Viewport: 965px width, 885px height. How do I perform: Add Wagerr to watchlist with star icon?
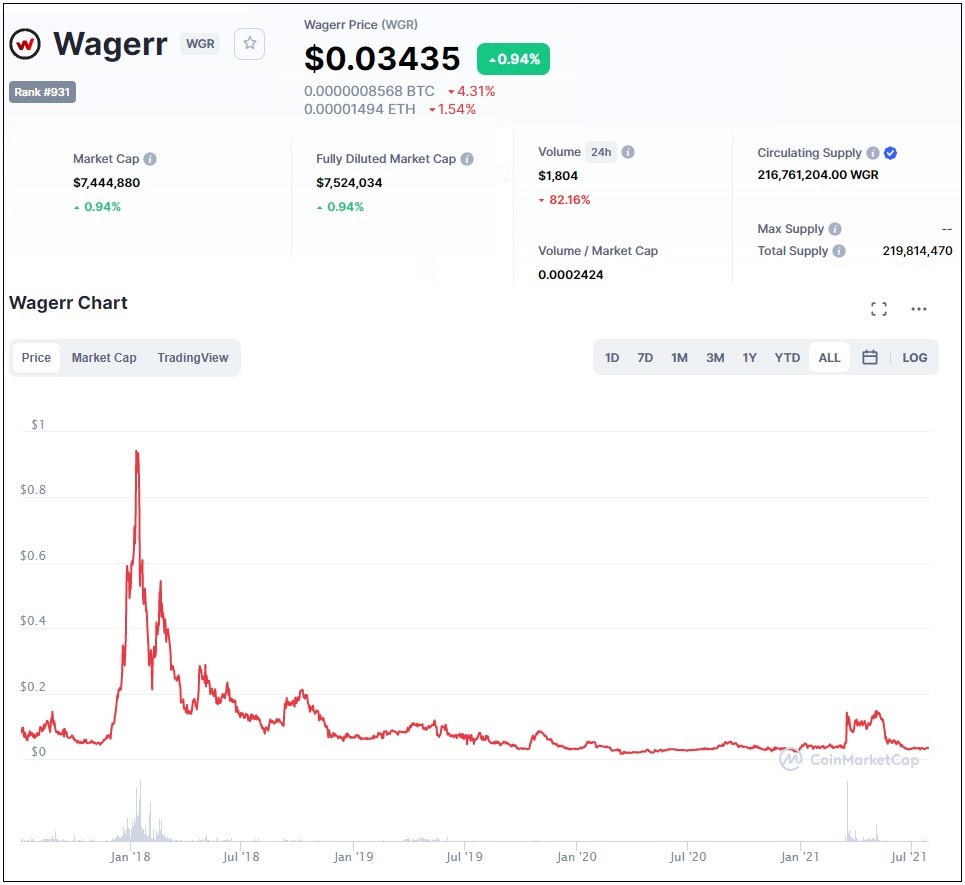tap(249, 44)
